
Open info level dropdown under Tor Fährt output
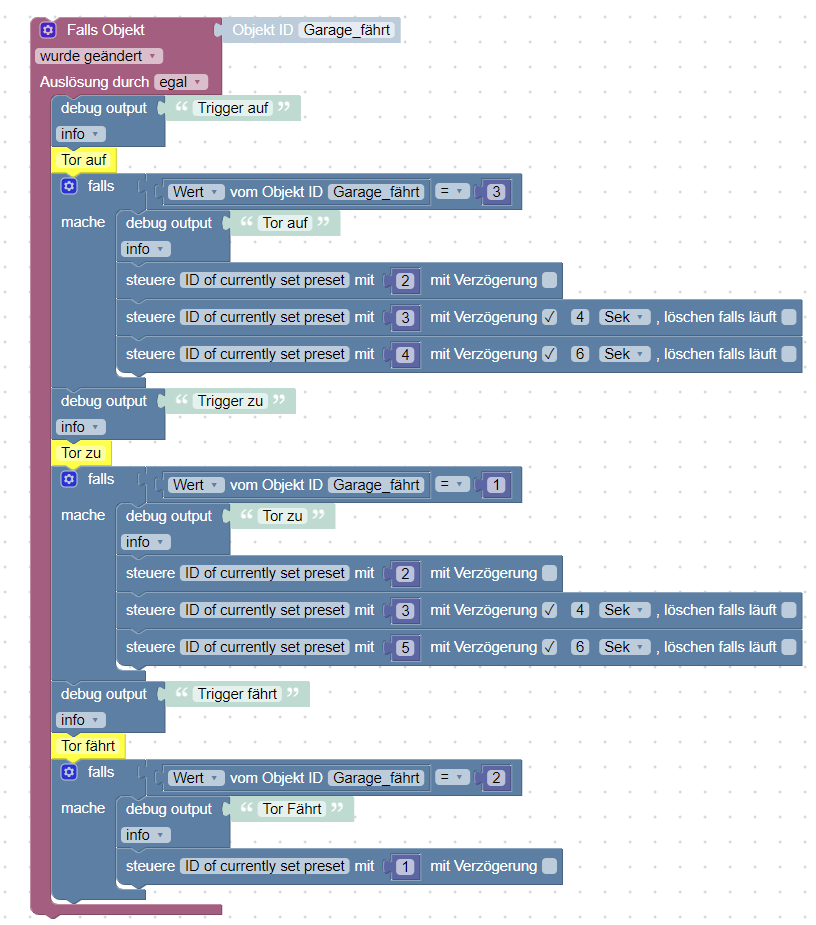(x=146, y=835)
